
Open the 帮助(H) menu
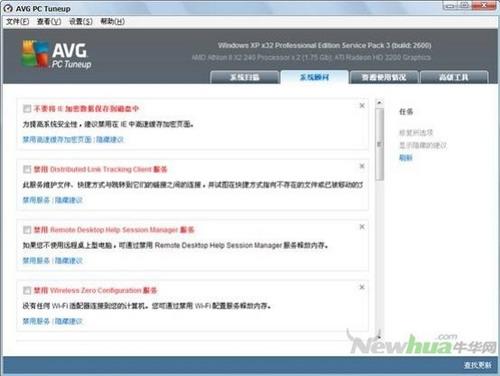pos(113,22)
